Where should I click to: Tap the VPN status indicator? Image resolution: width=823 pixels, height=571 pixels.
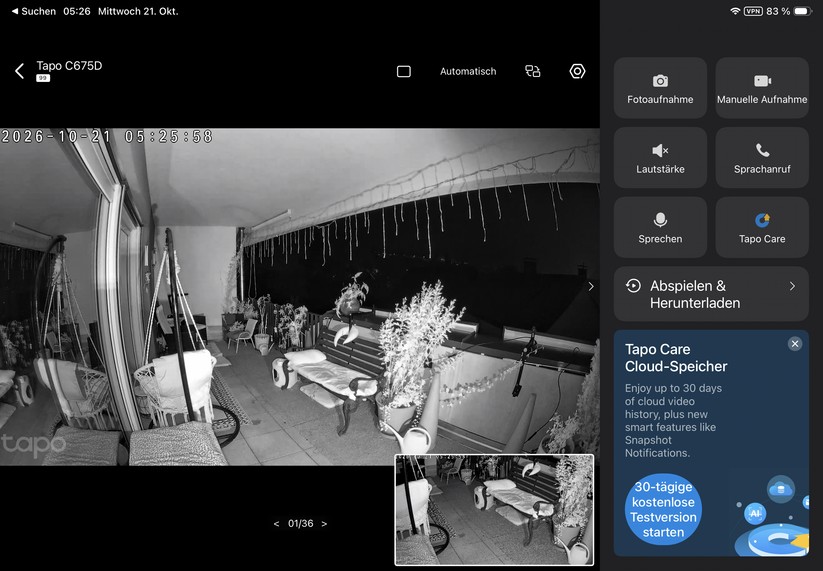point(753,11)
